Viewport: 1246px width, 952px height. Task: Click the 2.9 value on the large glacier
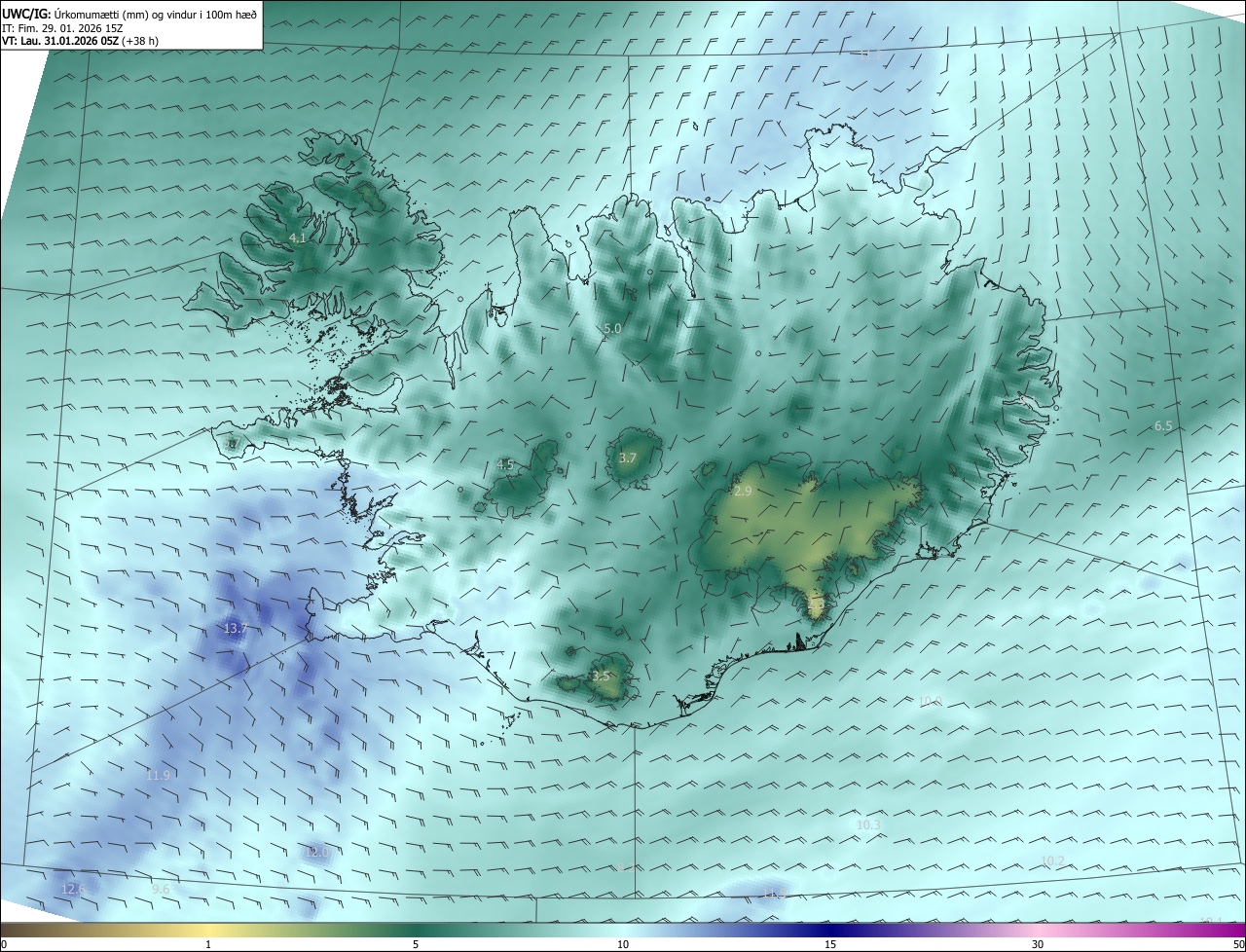pos(743,492)
